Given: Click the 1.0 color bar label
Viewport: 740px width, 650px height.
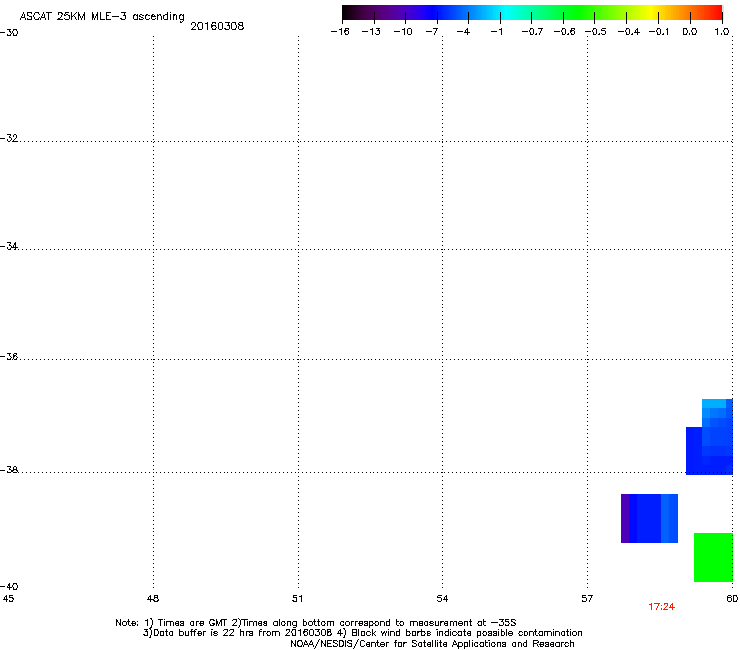Looking at the screenshot, I should 722,32.
